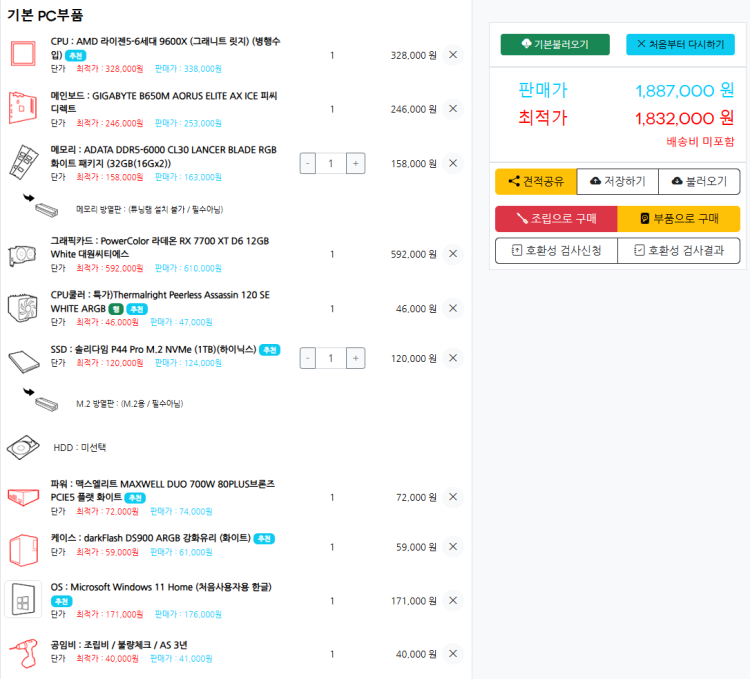Increase SSD quantity with plus button
Image resolution: width=750 pixels, height=679 pixels.
click(x=355, y=358)
